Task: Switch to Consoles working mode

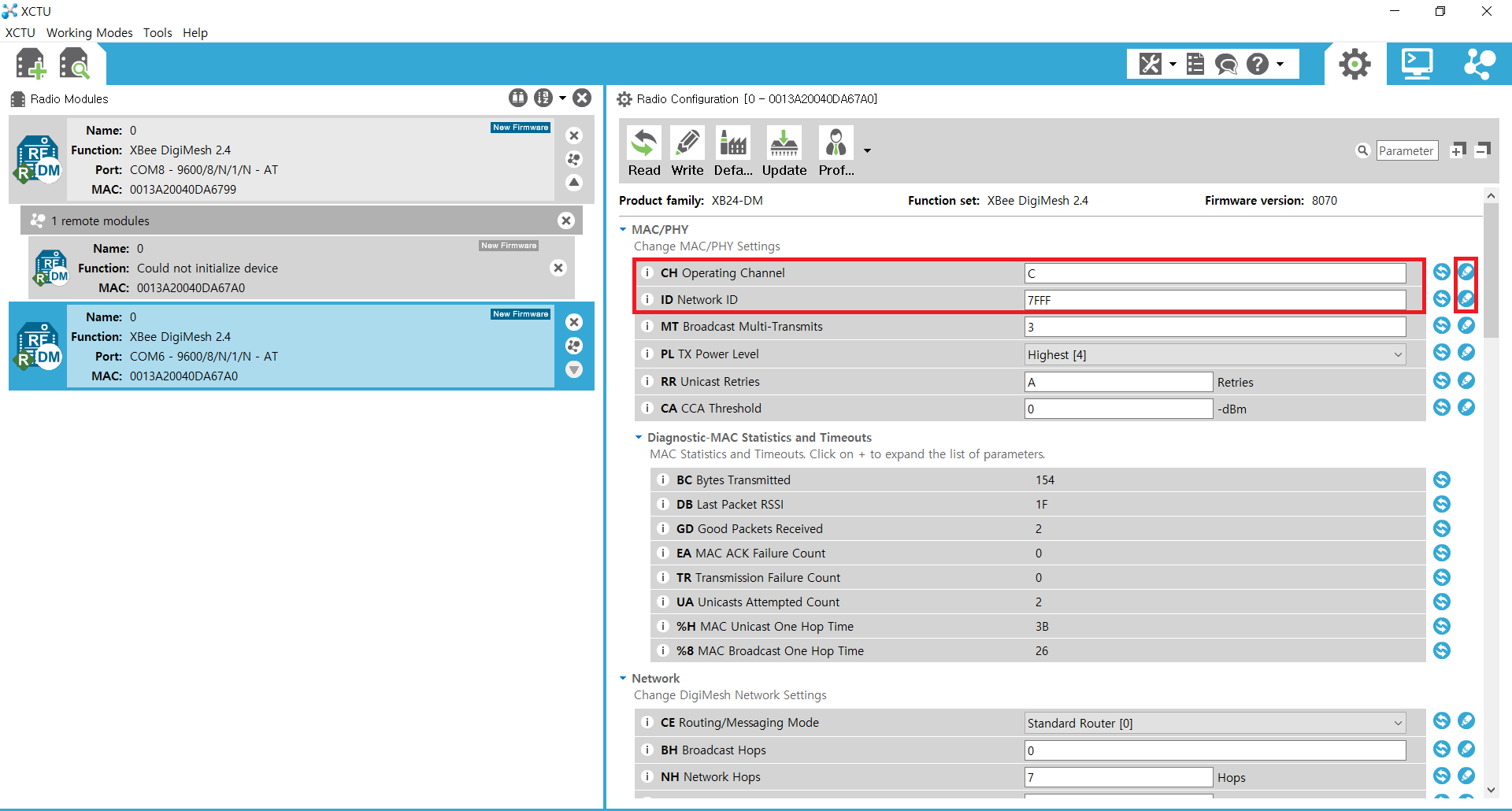Action: (x=1417, y=64)
